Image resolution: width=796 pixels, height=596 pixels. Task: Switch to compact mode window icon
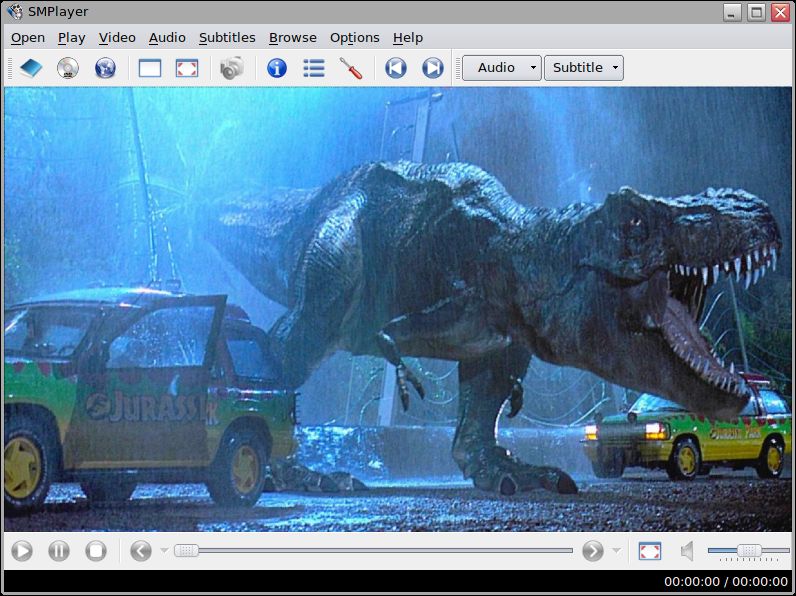(150, 68)
